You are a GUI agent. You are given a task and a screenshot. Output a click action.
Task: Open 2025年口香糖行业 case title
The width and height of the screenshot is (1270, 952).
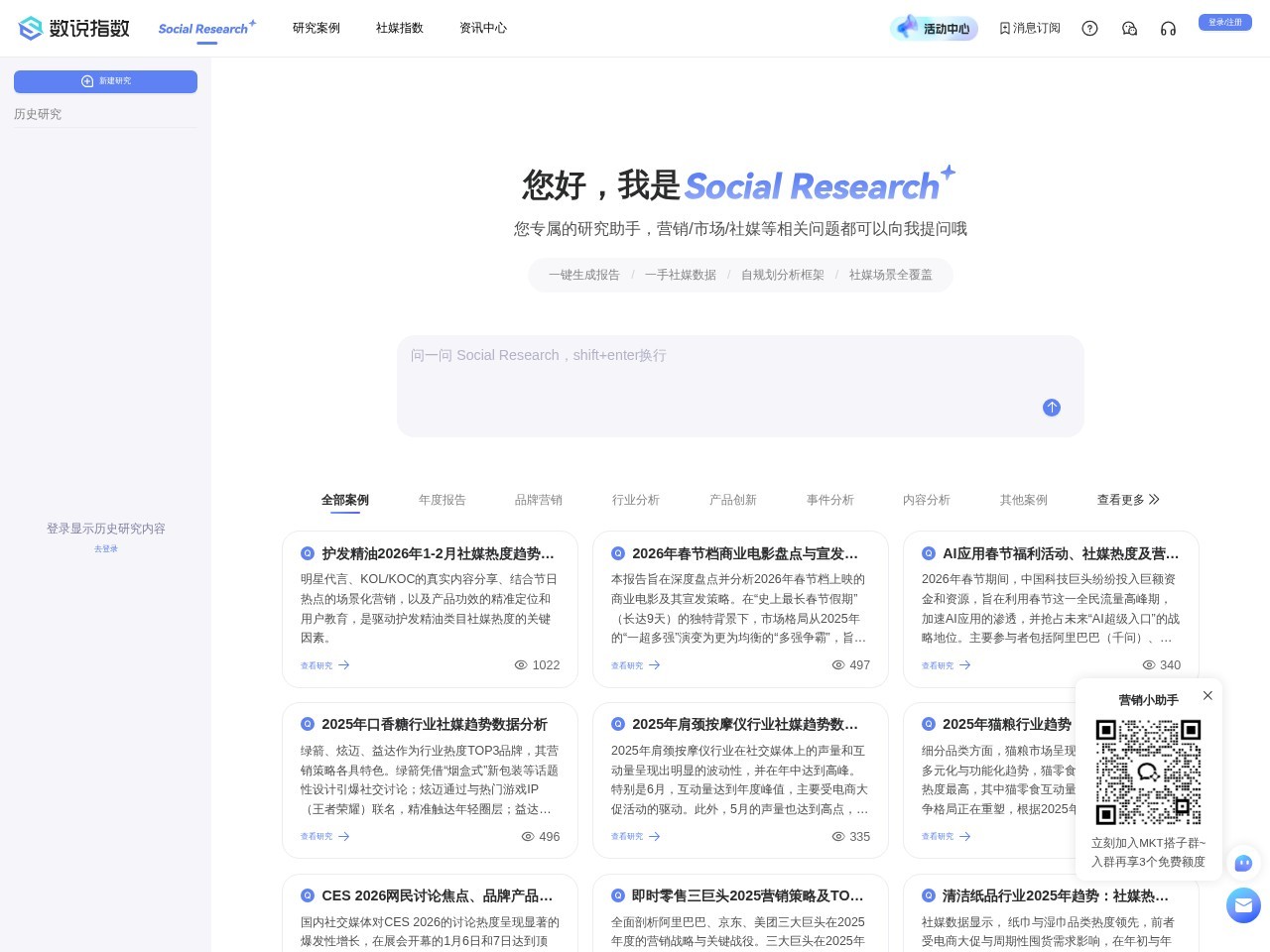click(x=435, y=724)
